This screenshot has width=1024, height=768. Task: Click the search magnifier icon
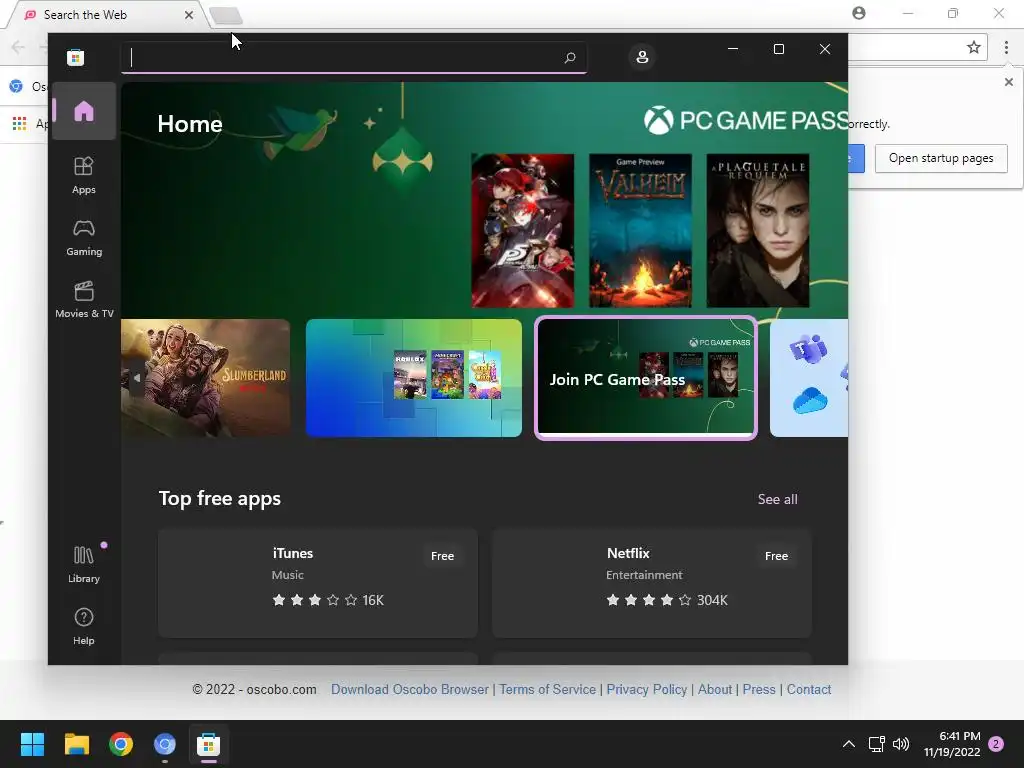tap(569, 57)
